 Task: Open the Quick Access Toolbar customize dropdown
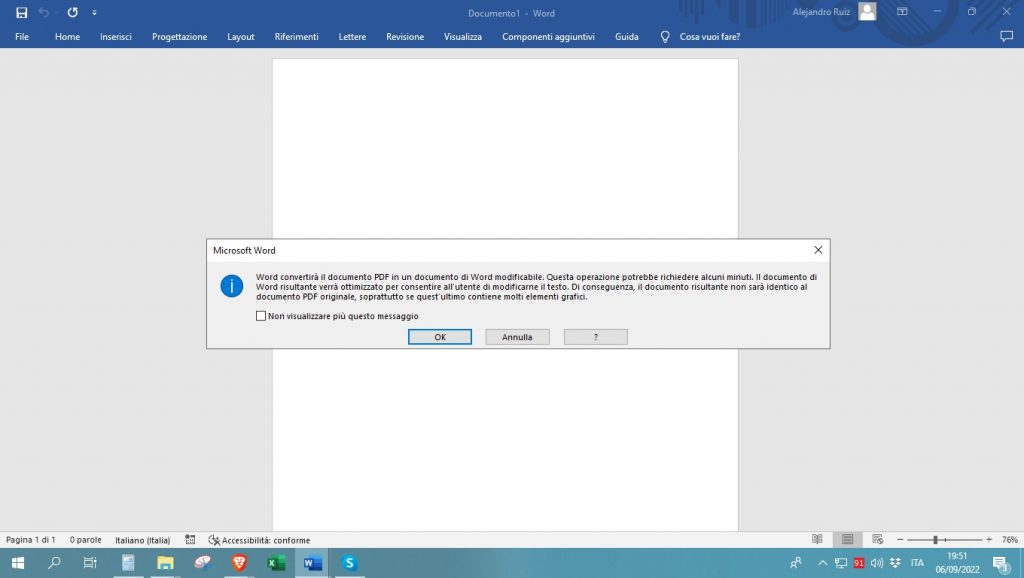tap(94, 13)
